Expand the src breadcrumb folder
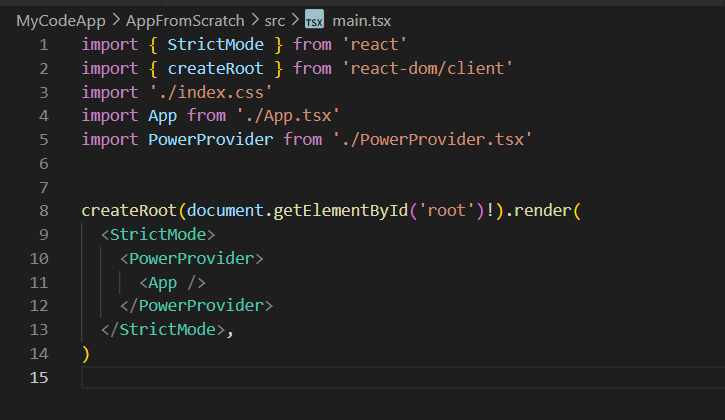 click(x=275, y=20)
